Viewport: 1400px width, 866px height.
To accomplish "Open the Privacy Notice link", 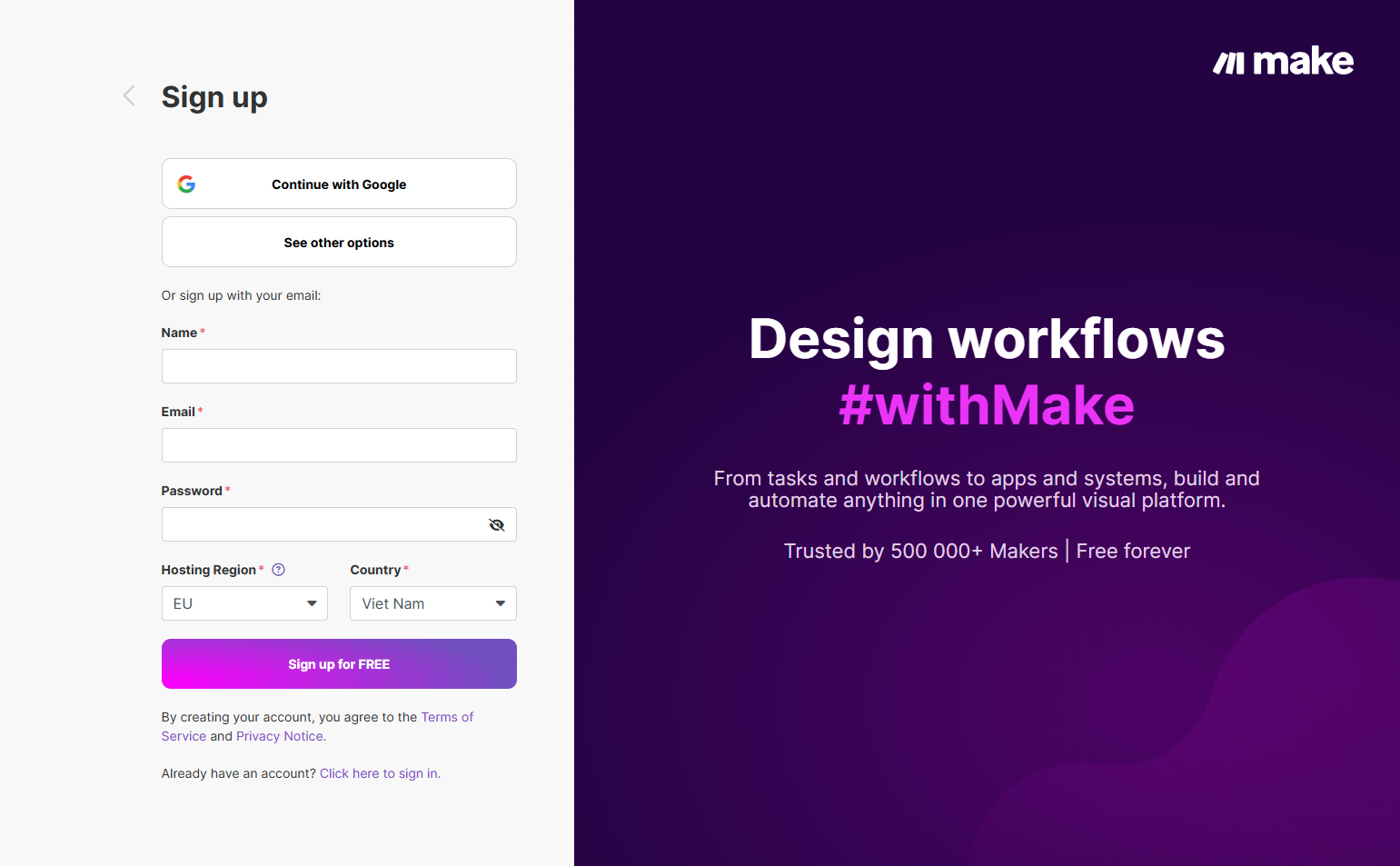I will [279, 736].
